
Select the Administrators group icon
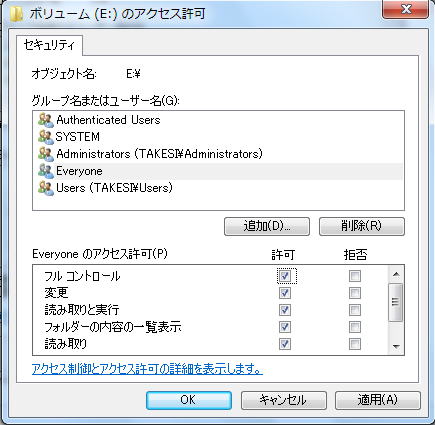pyautogui.click(x=46, y=154)
